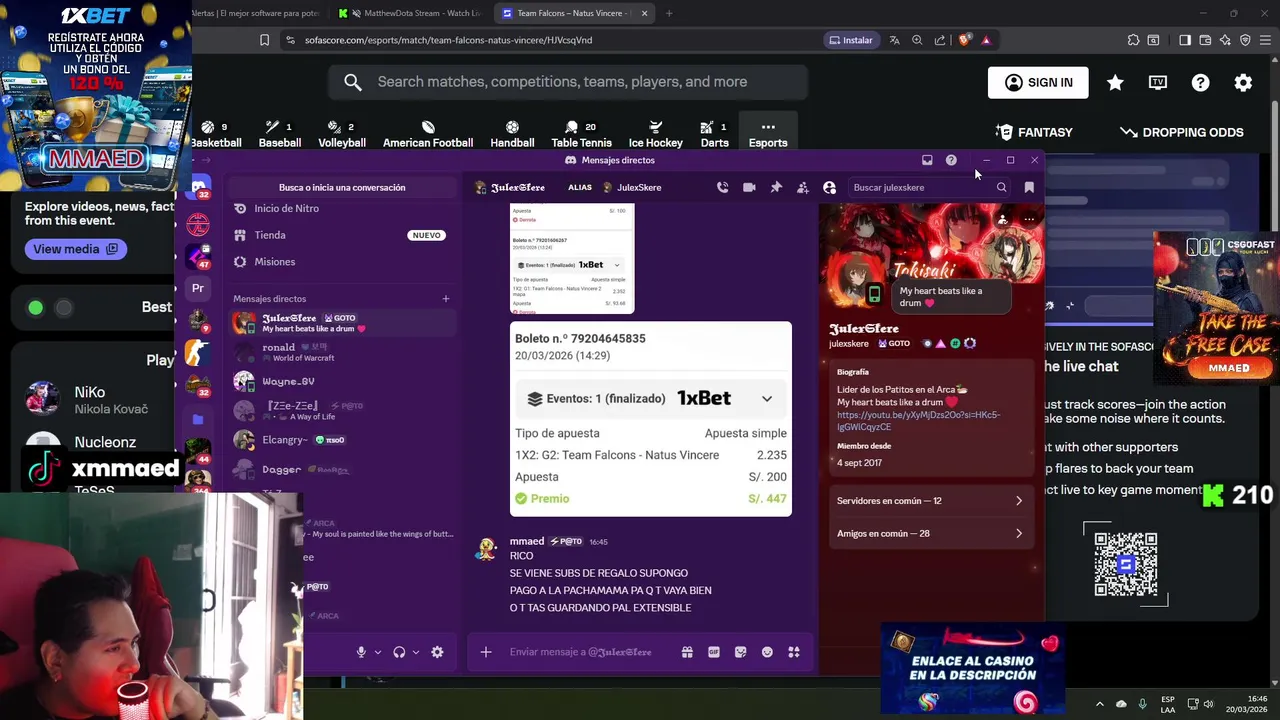1280x720 pixels.
Task: Select the Handball tab on Sofascore
Action: point(512,134)
